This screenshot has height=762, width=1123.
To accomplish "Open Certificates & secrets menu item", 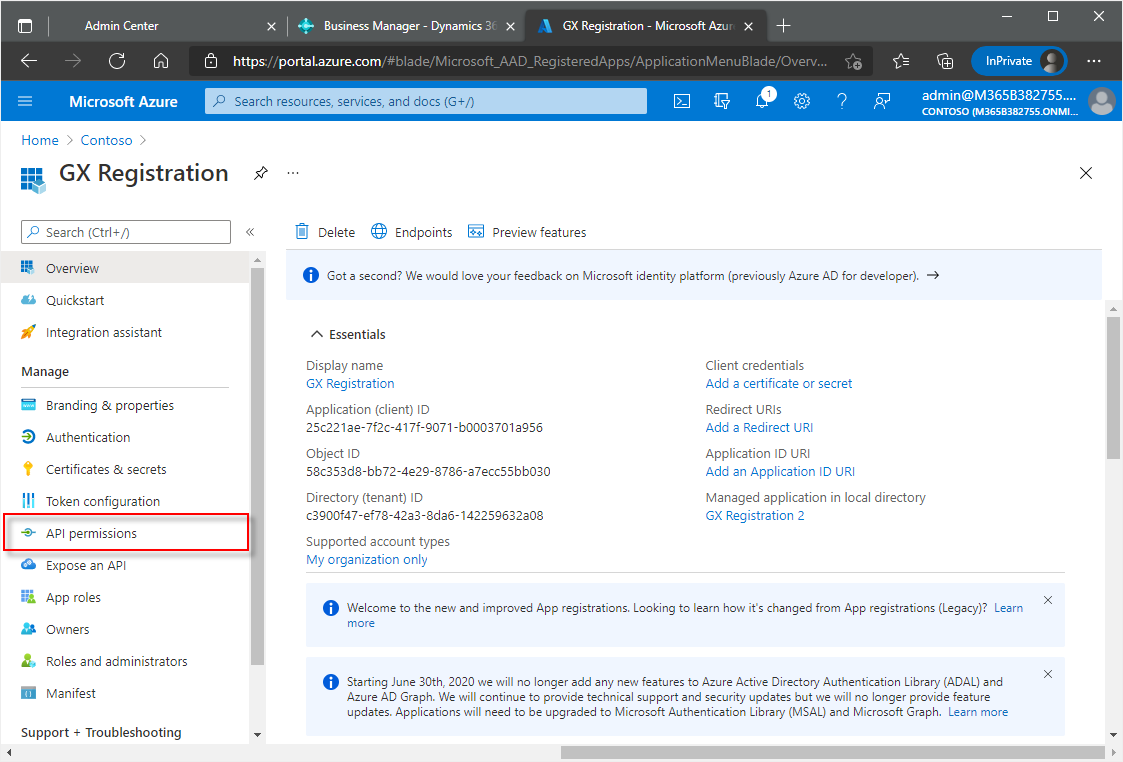I will tap(106, 469).
